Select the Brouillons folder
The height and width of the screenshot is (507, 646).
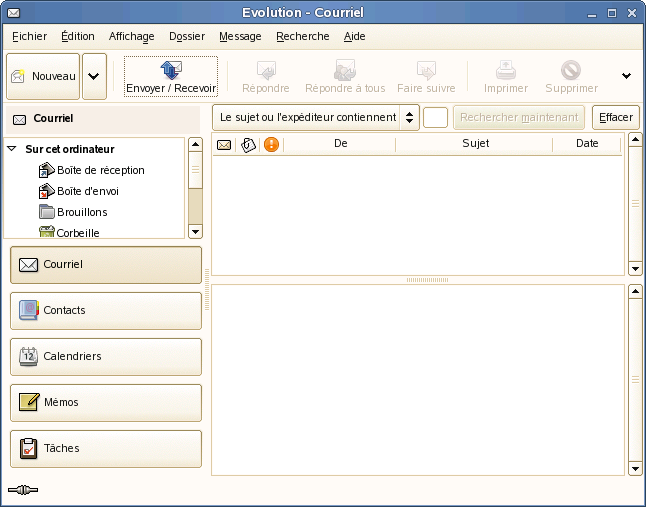(x=82, y=212)
